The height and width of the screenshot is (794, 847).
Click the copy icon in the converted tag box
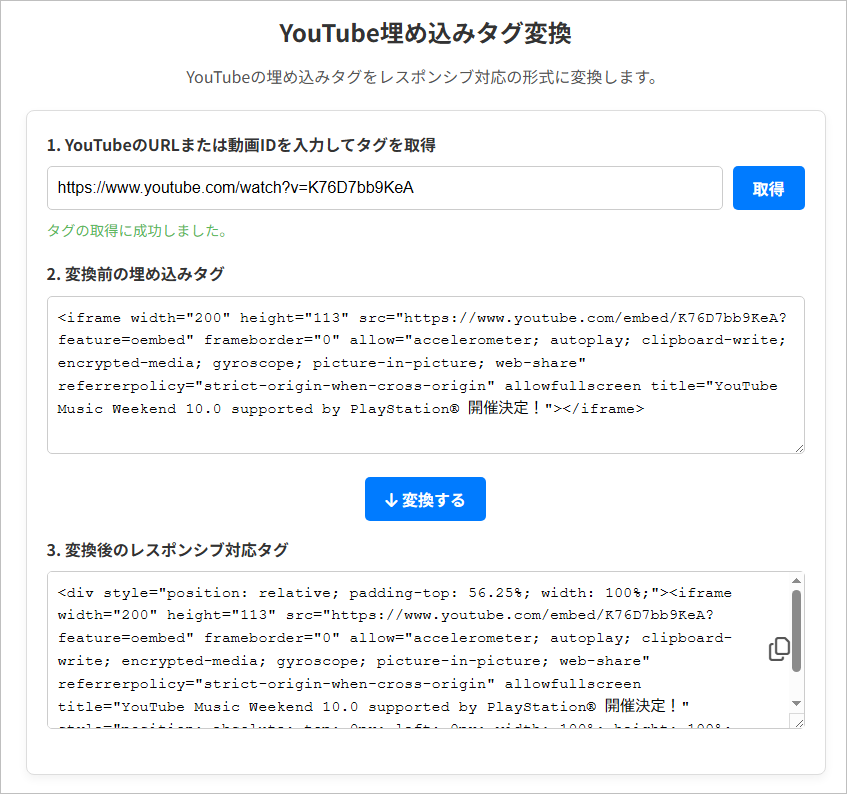click(779, 649)
